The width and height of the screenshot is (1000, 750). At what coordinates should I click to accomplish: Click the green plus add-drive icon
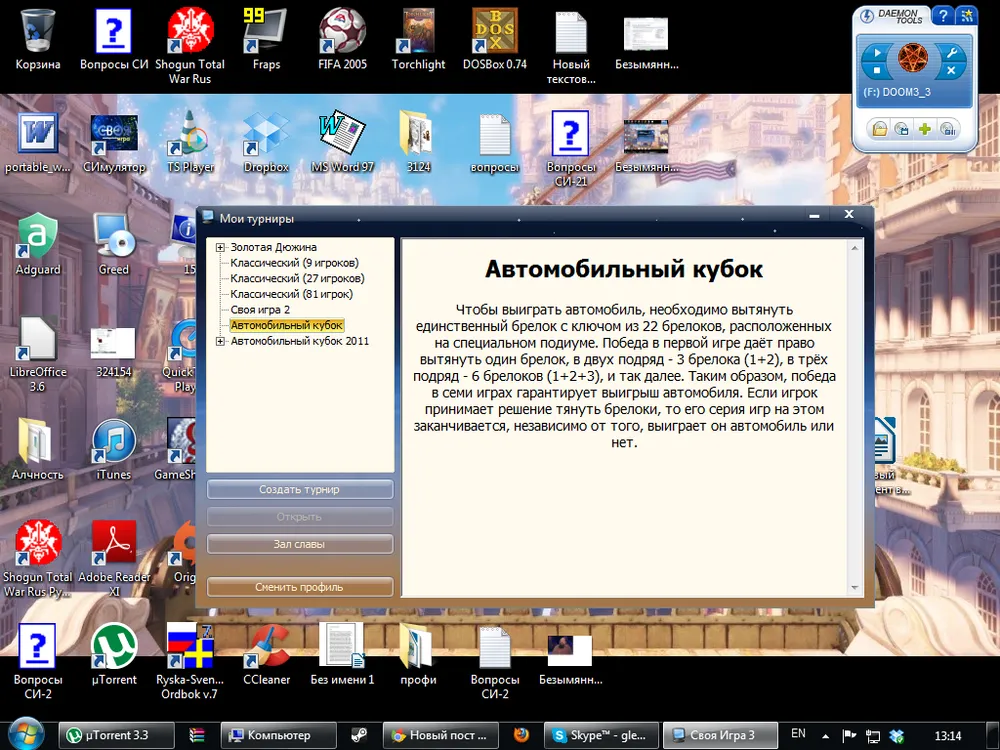coord(925,129)
